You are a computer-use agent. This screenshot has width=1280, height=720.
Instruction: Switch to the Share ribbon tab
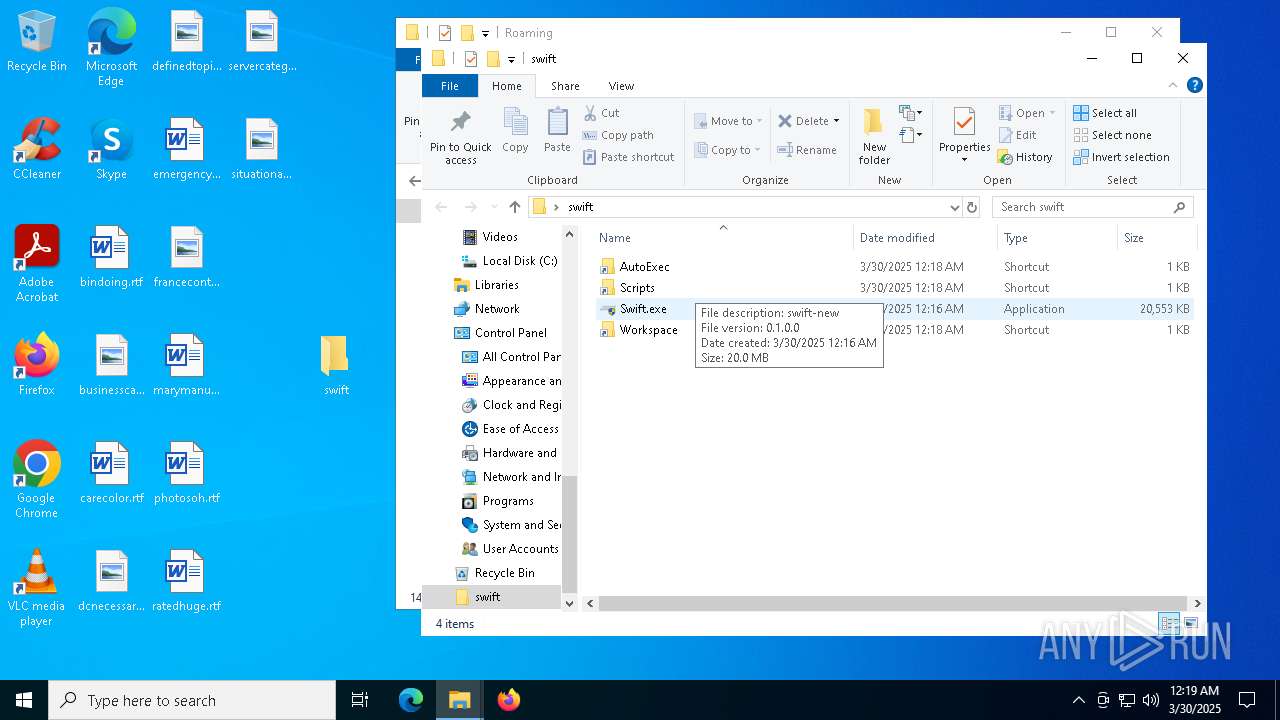(x=565, y=86)
